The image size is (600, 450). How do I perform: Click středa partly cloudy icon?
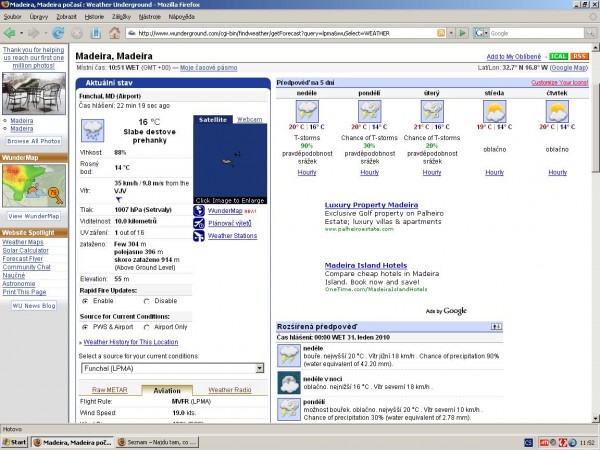[x=494, y=111]
